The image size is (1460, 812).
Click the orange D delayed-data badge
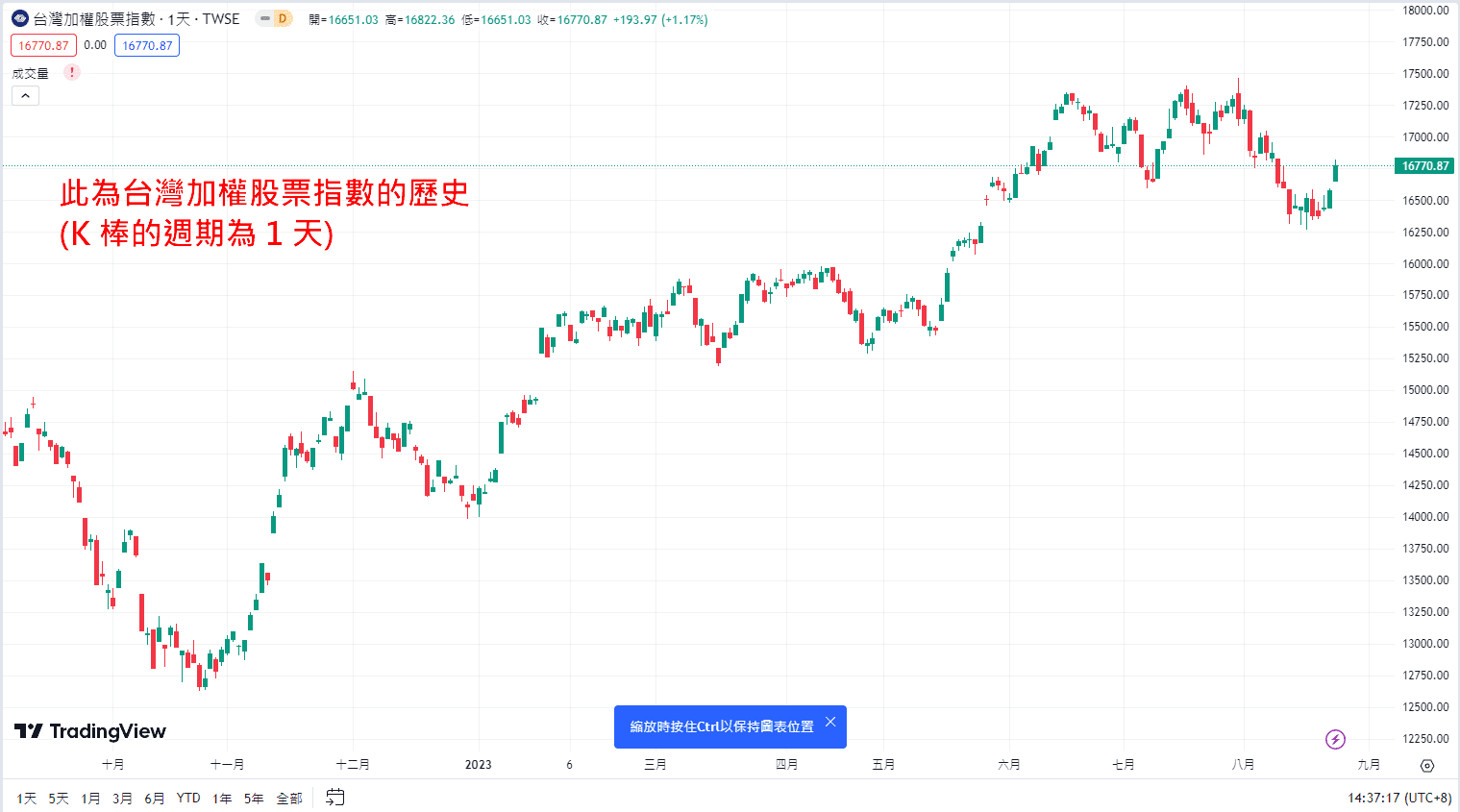pos(283,18)
